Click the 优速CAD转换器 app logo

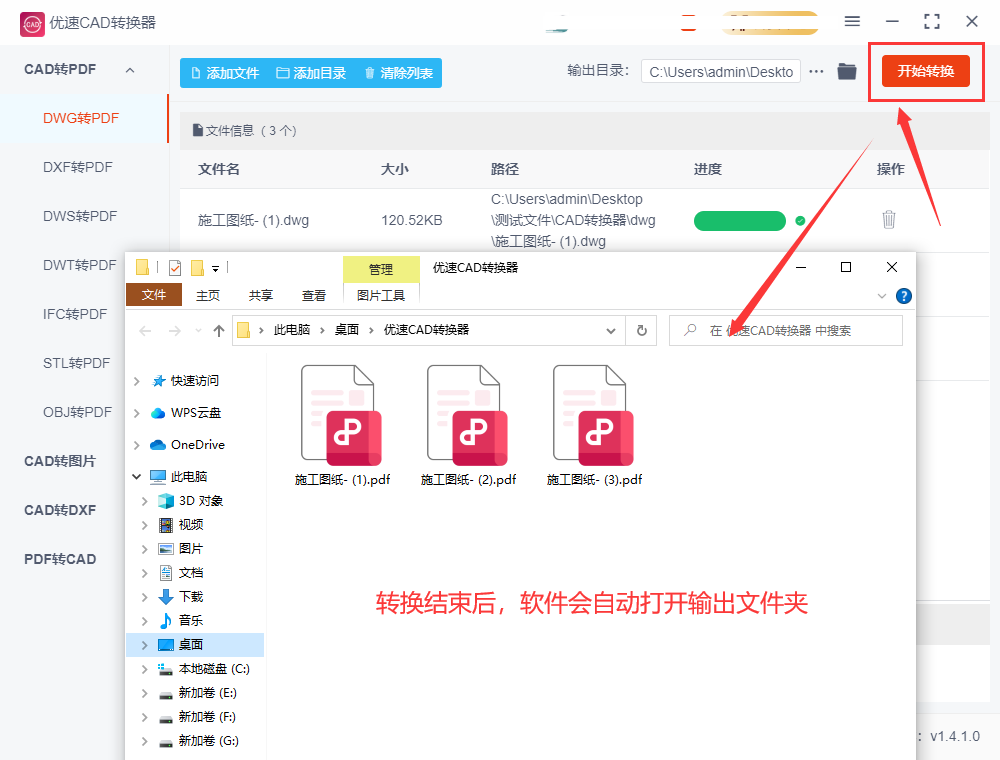coord(32,24)
